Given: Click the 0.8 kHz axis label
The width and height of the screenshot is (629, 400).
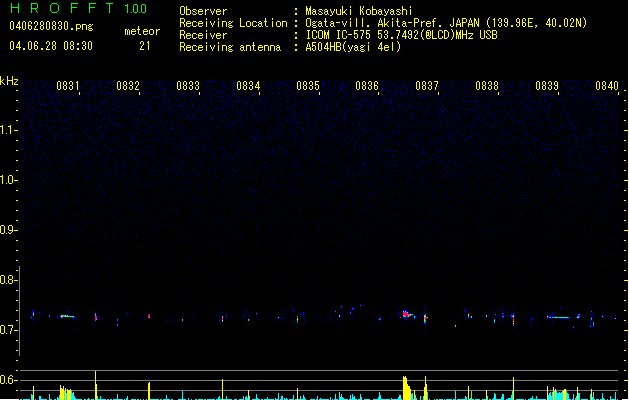Looking at the screenshot, I should coord(8,280).
